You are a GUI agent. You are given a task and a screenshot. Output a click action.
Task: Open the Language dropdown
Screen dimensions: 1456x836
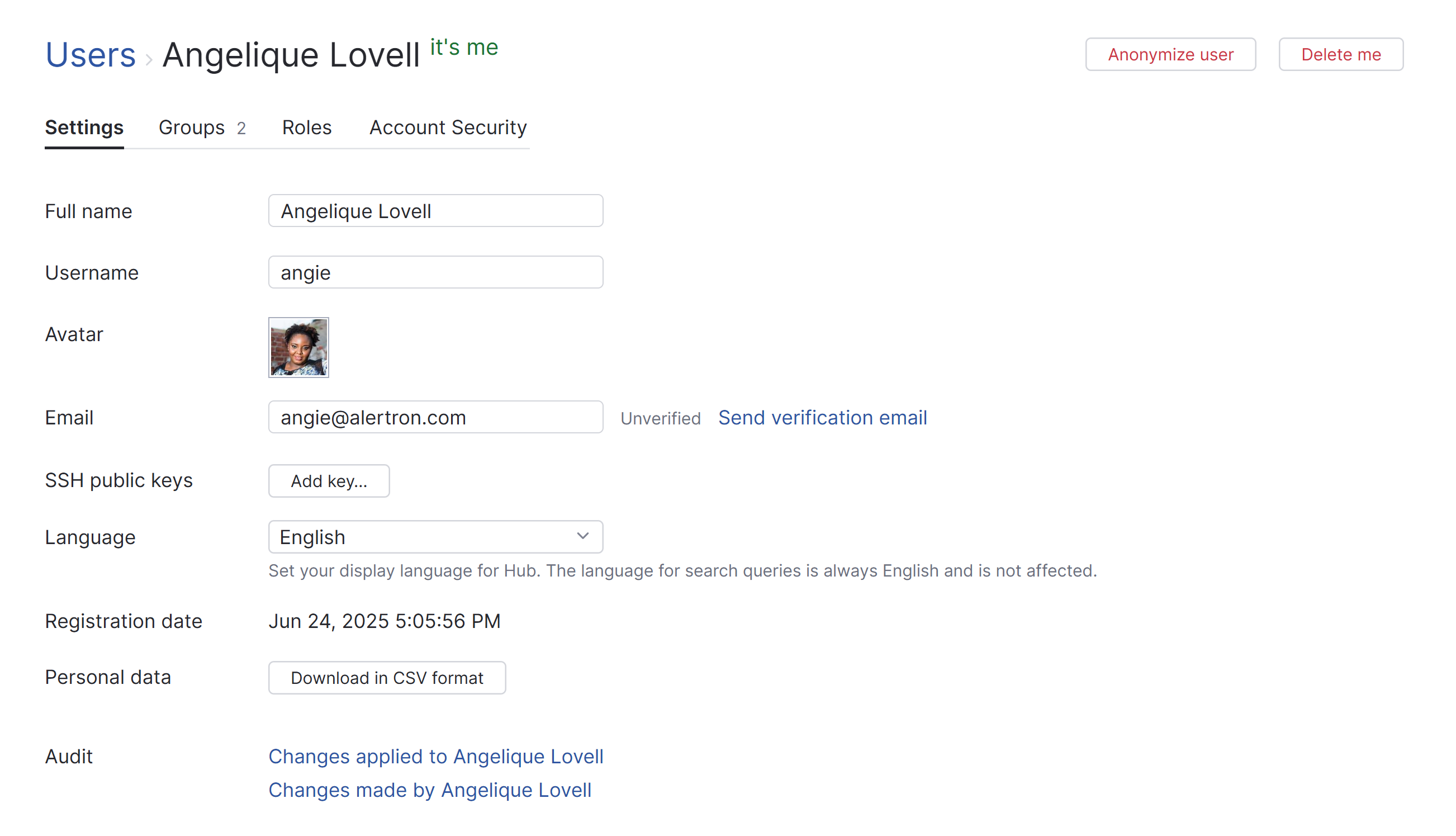click(x=435, y=537)
